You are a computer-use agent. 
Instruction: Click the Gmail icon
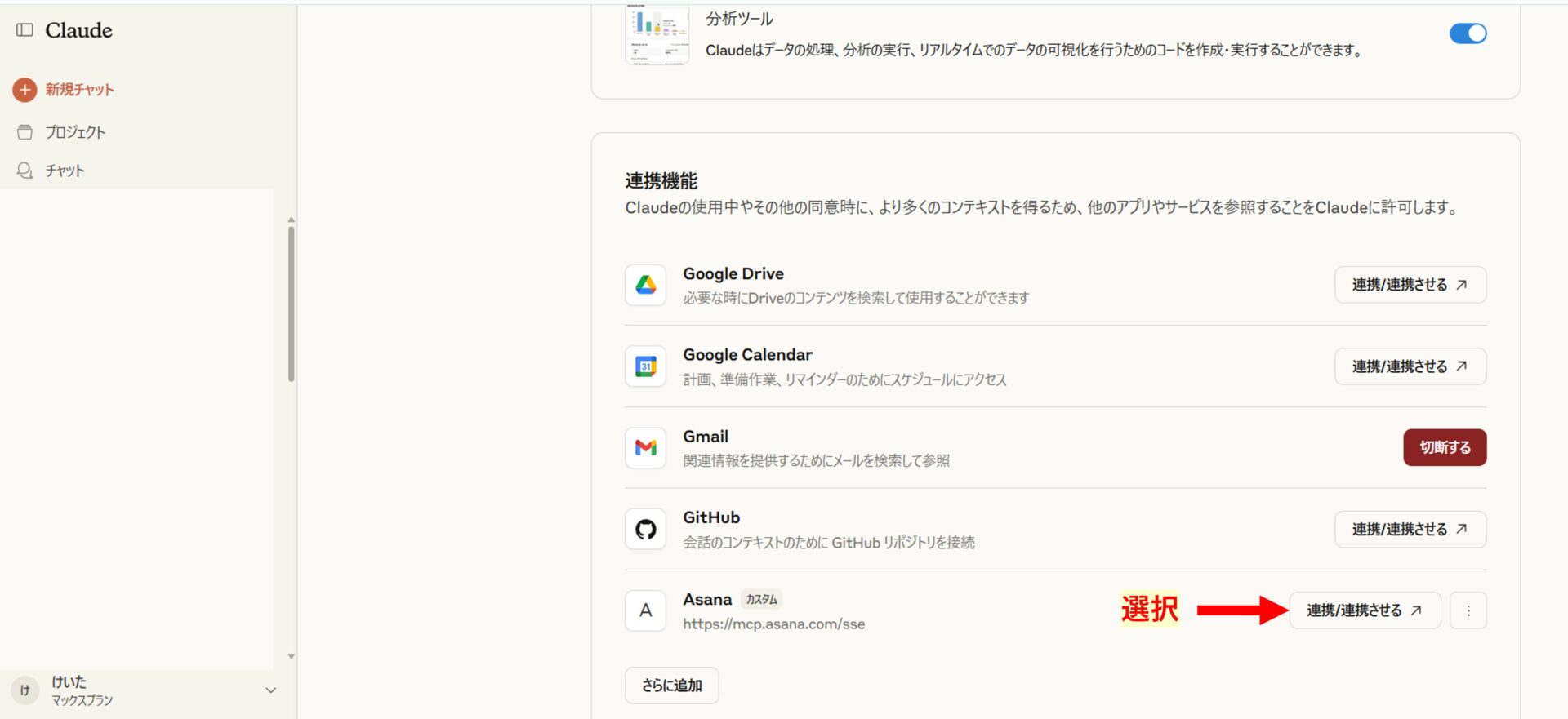[x=646, y=447]
